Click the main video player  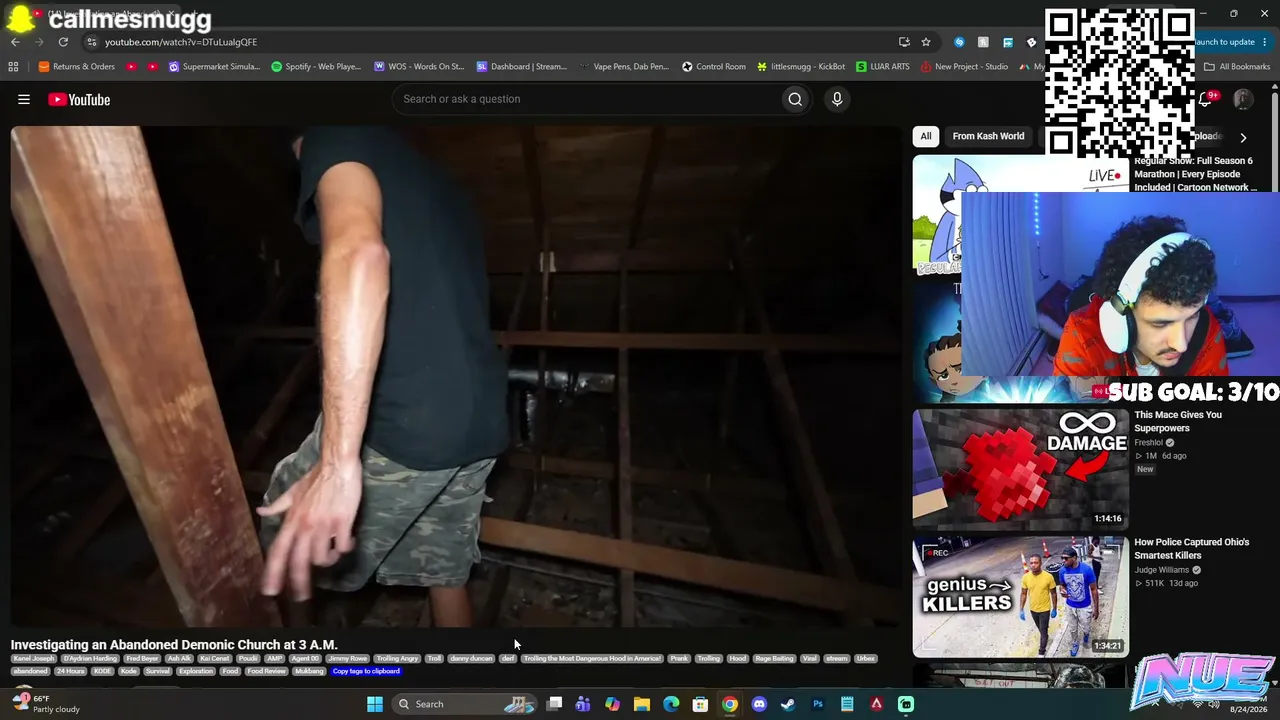[x=456, y=376]
